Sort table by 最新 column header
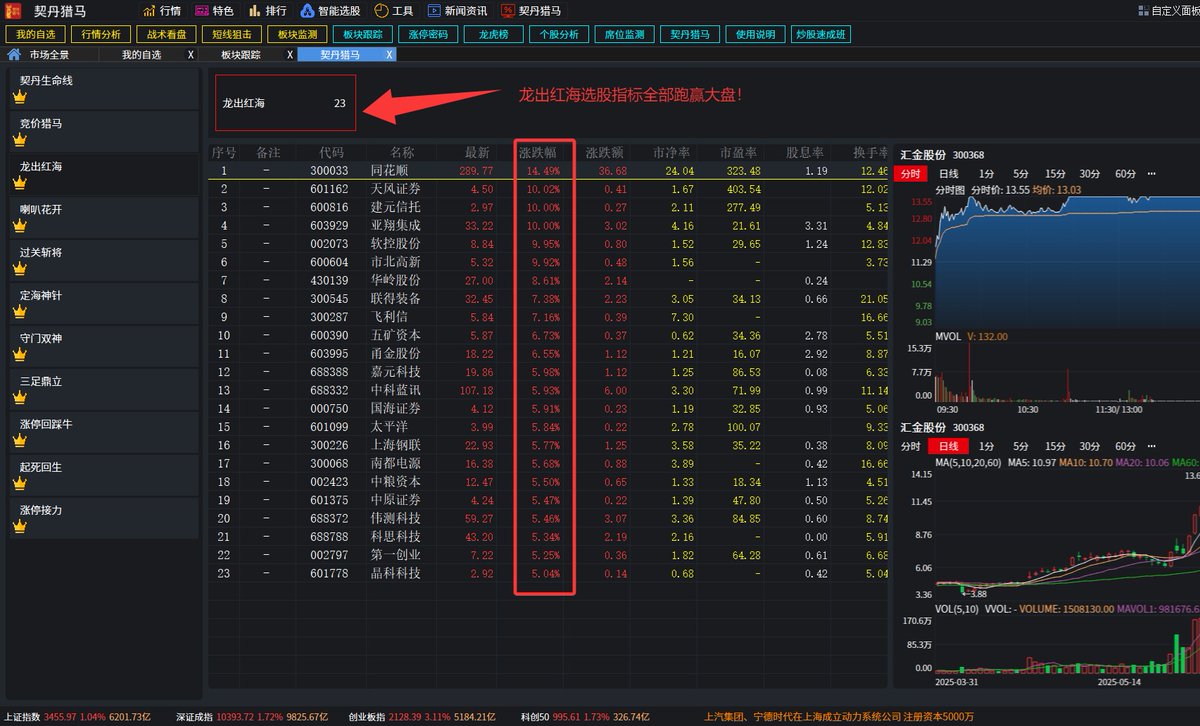Viewport: 1200px width, 726px height. click(477, 153)
